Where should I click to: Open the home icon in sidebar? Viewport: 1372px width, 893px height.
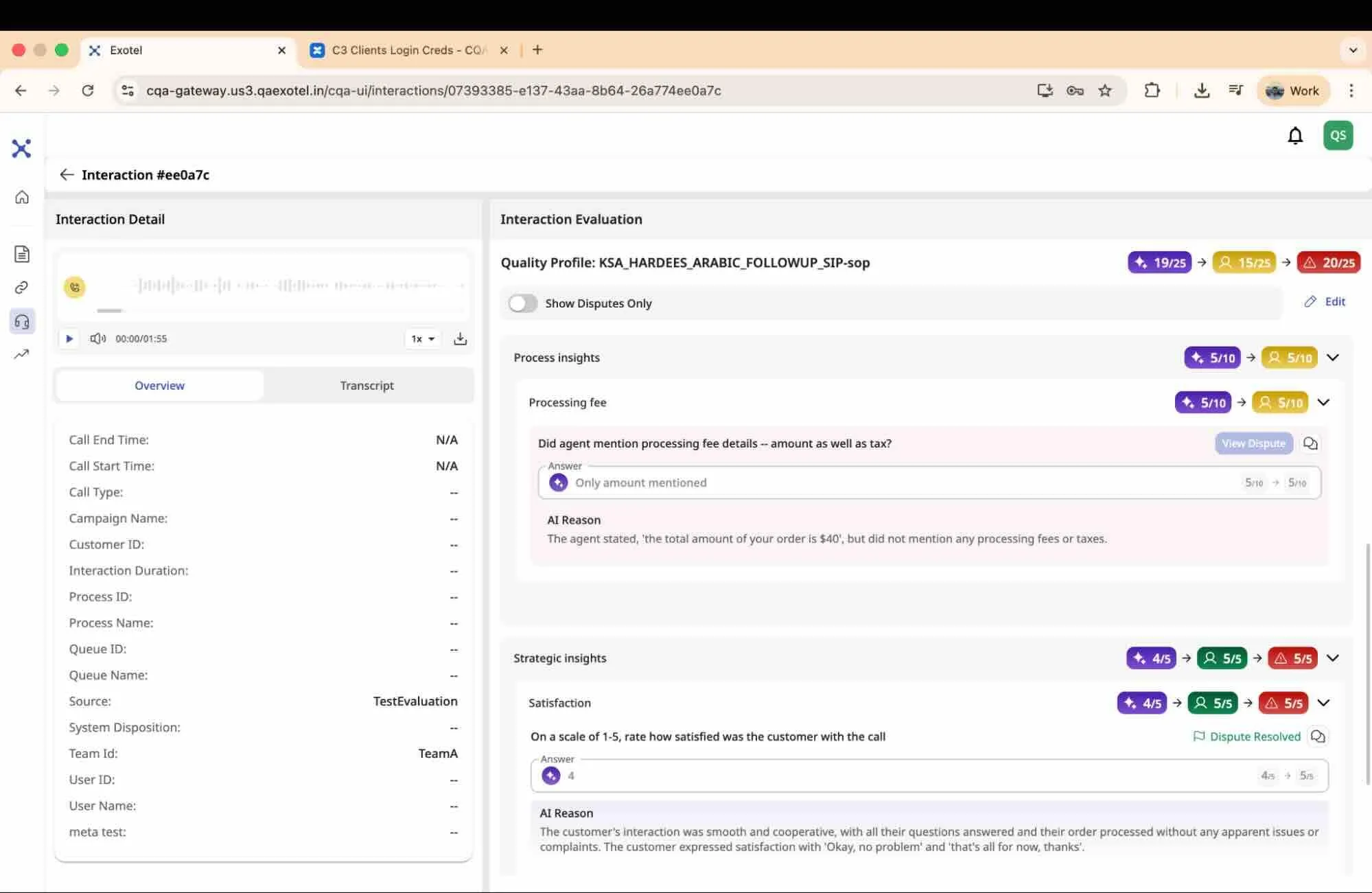pyautogui.click(x=22, y=198)
